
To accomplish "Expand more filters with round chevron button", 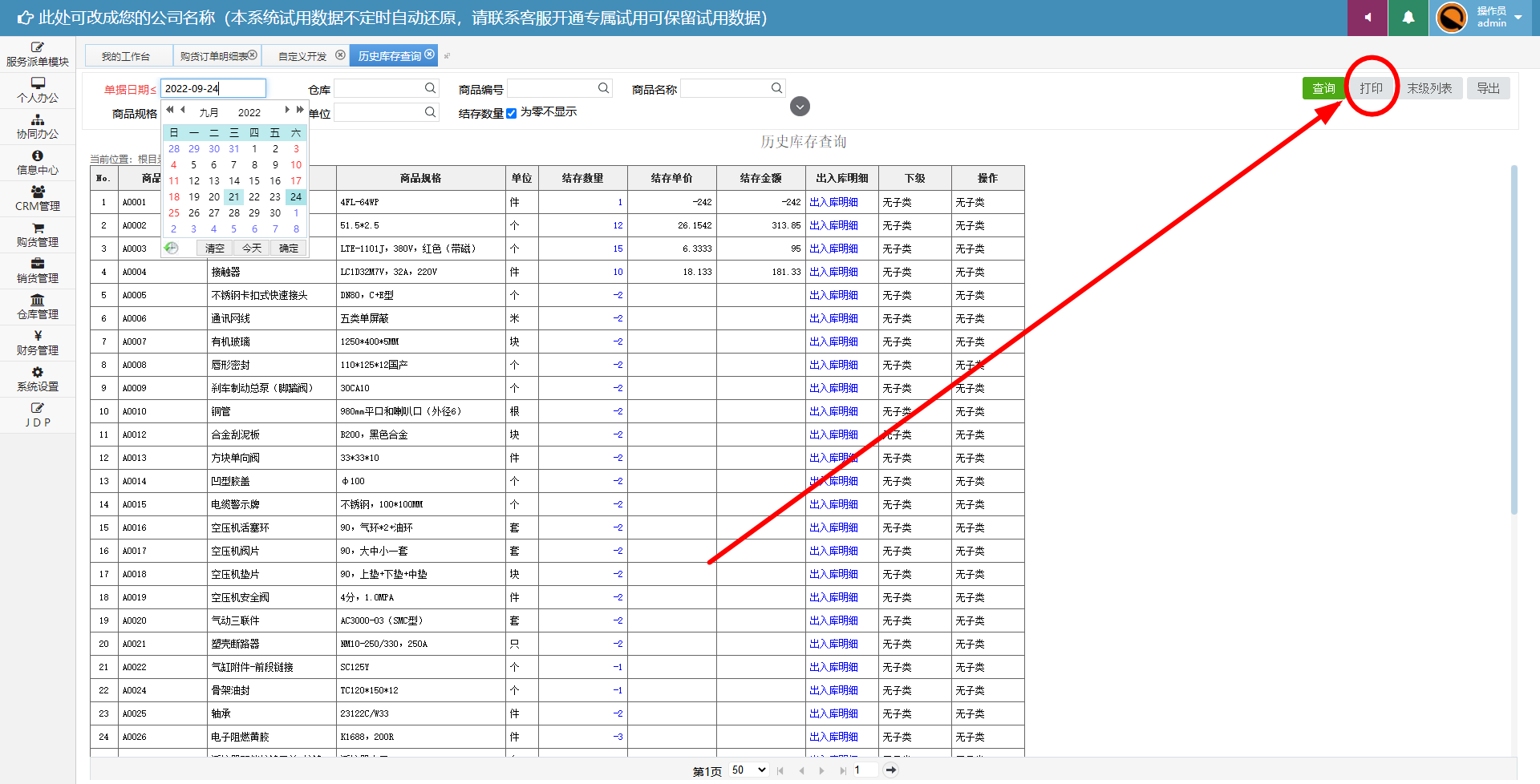I will click(x=800, y=107).
